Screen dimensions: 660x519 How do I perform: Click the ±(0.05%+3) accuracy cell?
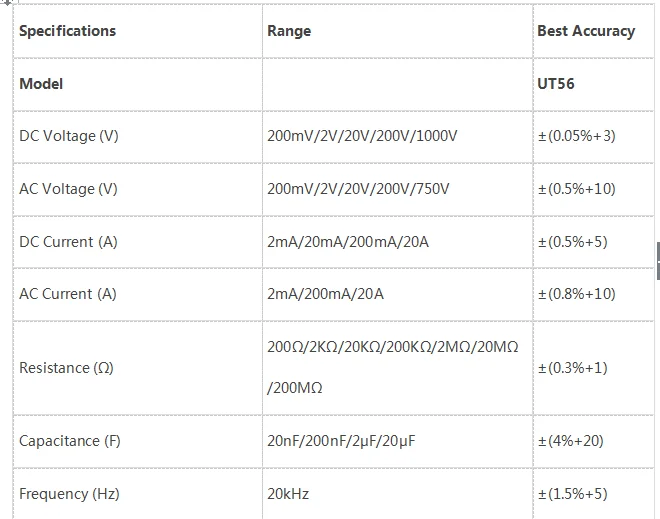click(594, 137)
